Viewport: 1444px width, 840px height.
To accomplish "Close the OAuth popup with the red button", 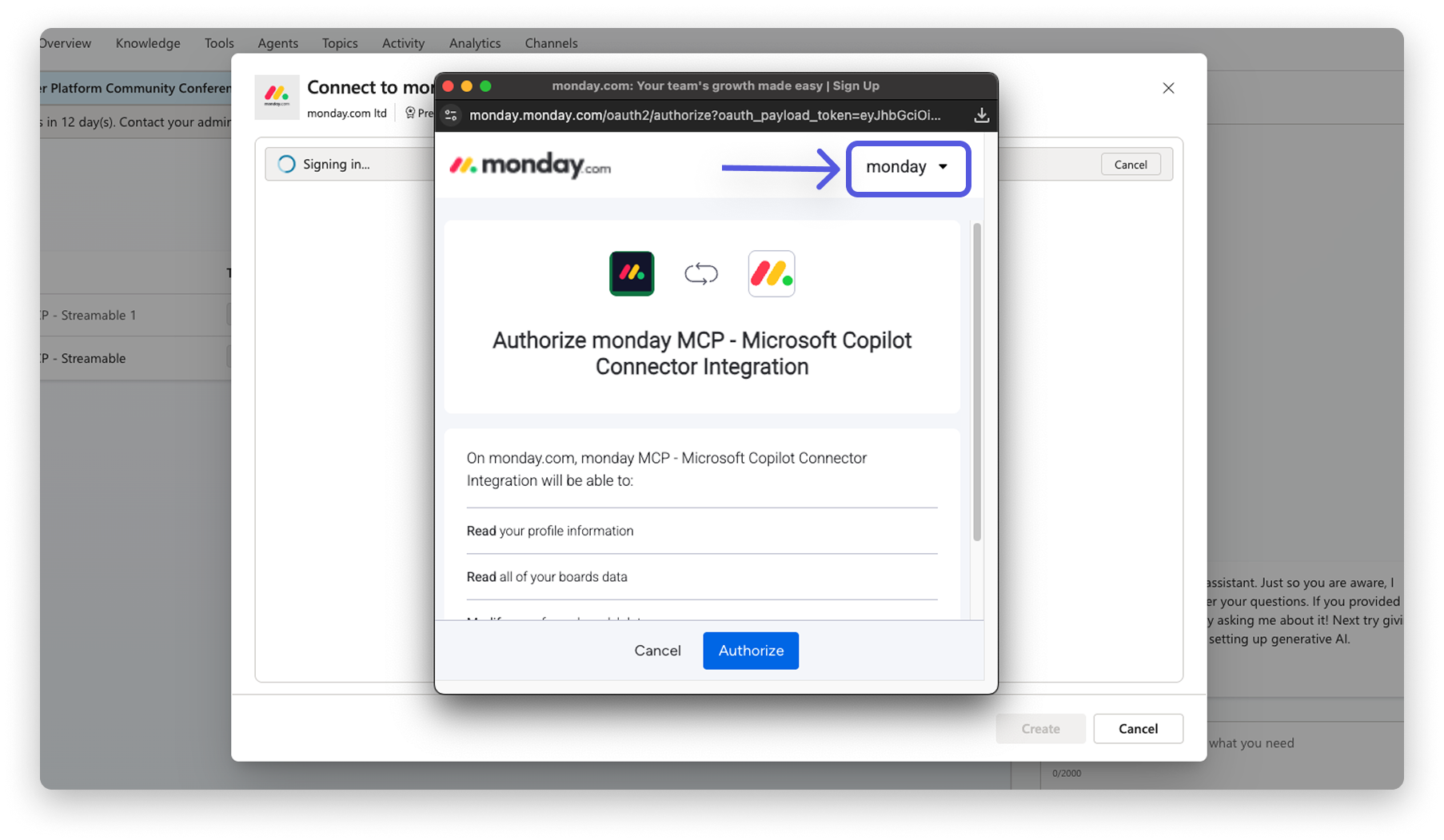I will 448,86.
